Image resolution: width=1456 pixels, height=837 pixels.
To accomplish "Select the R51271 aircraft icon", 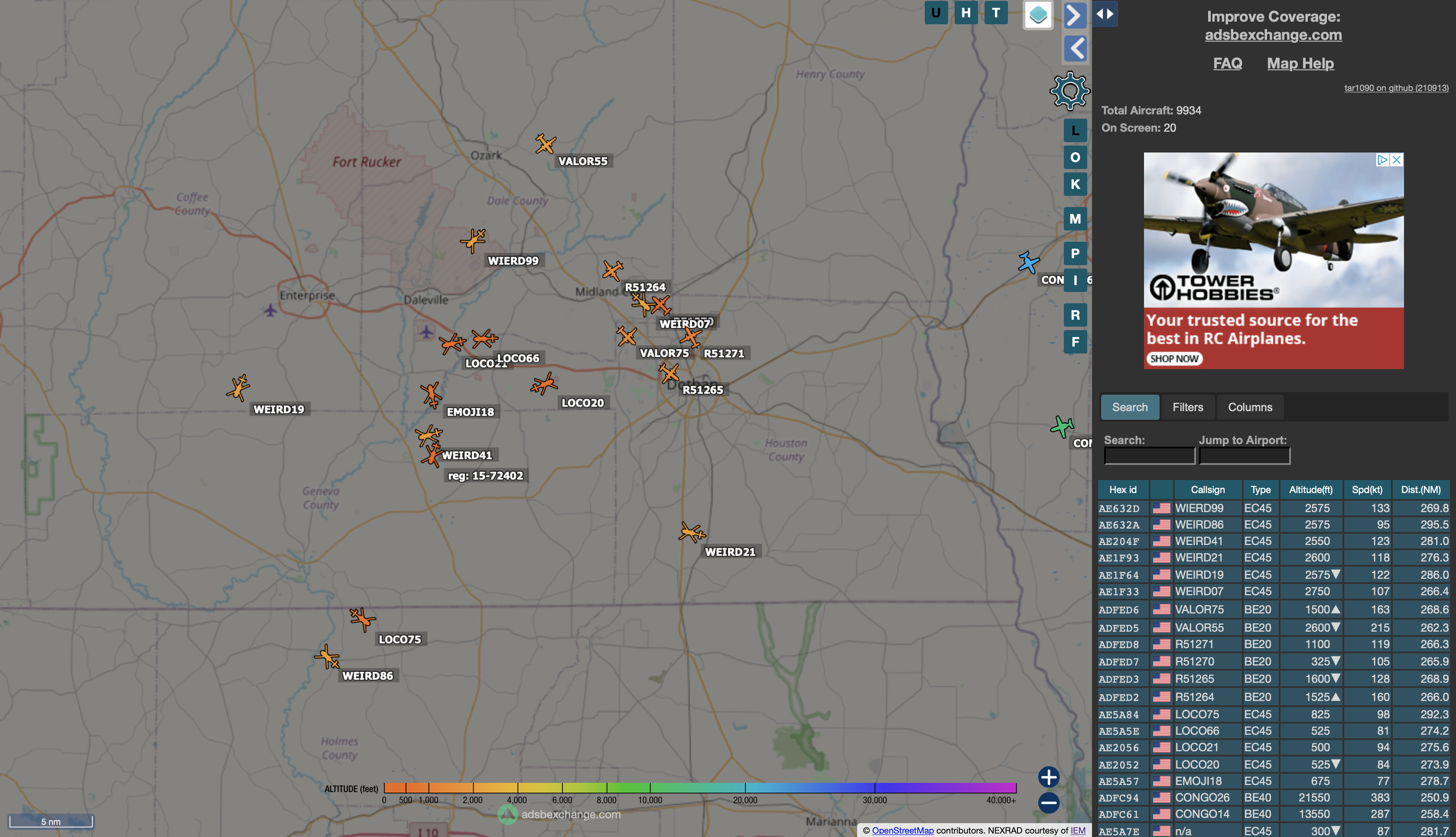I will [690, 337].
